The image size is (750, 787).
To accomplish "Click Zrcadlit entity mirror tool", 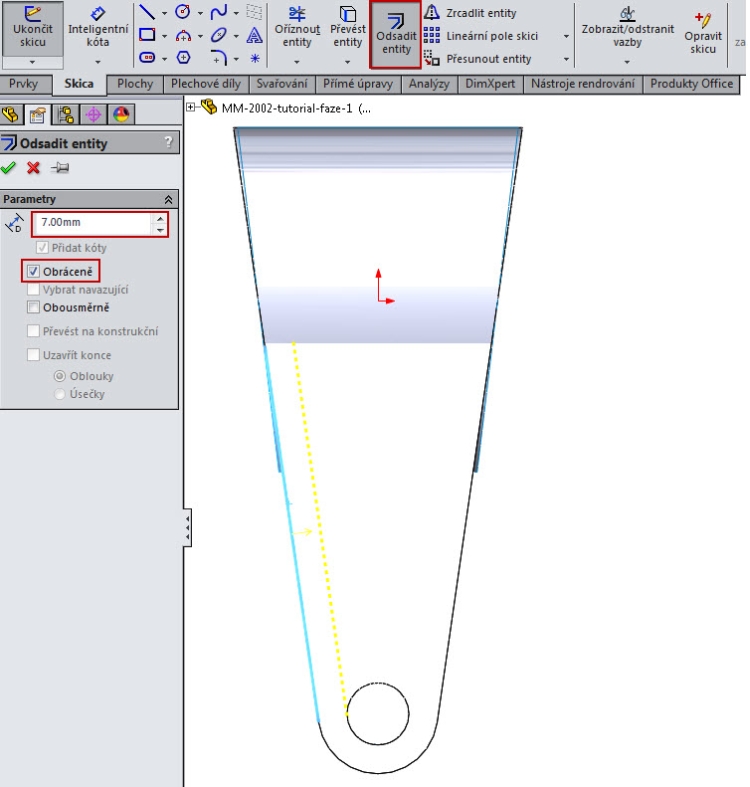I will 470,13.
